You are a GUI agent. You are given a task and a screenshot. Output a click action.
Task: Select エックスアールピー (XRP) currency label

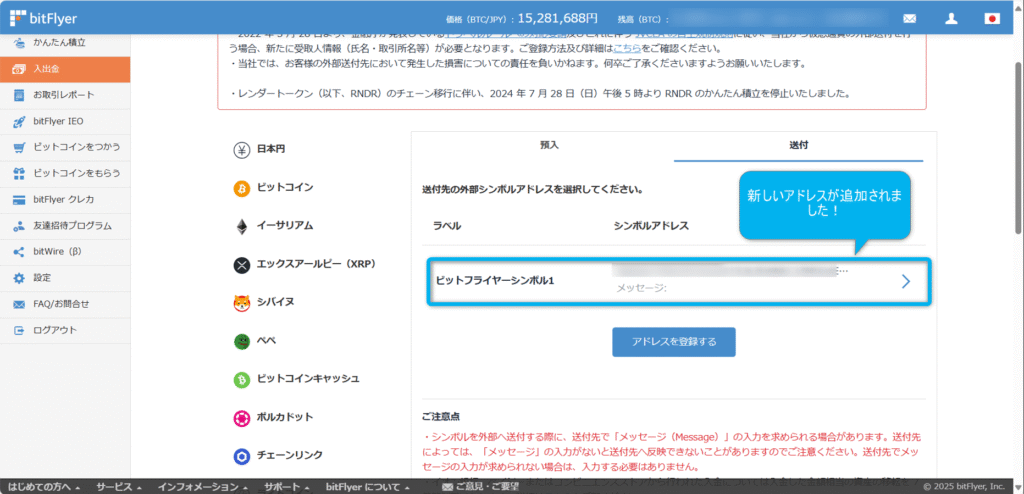pos(315,264)
